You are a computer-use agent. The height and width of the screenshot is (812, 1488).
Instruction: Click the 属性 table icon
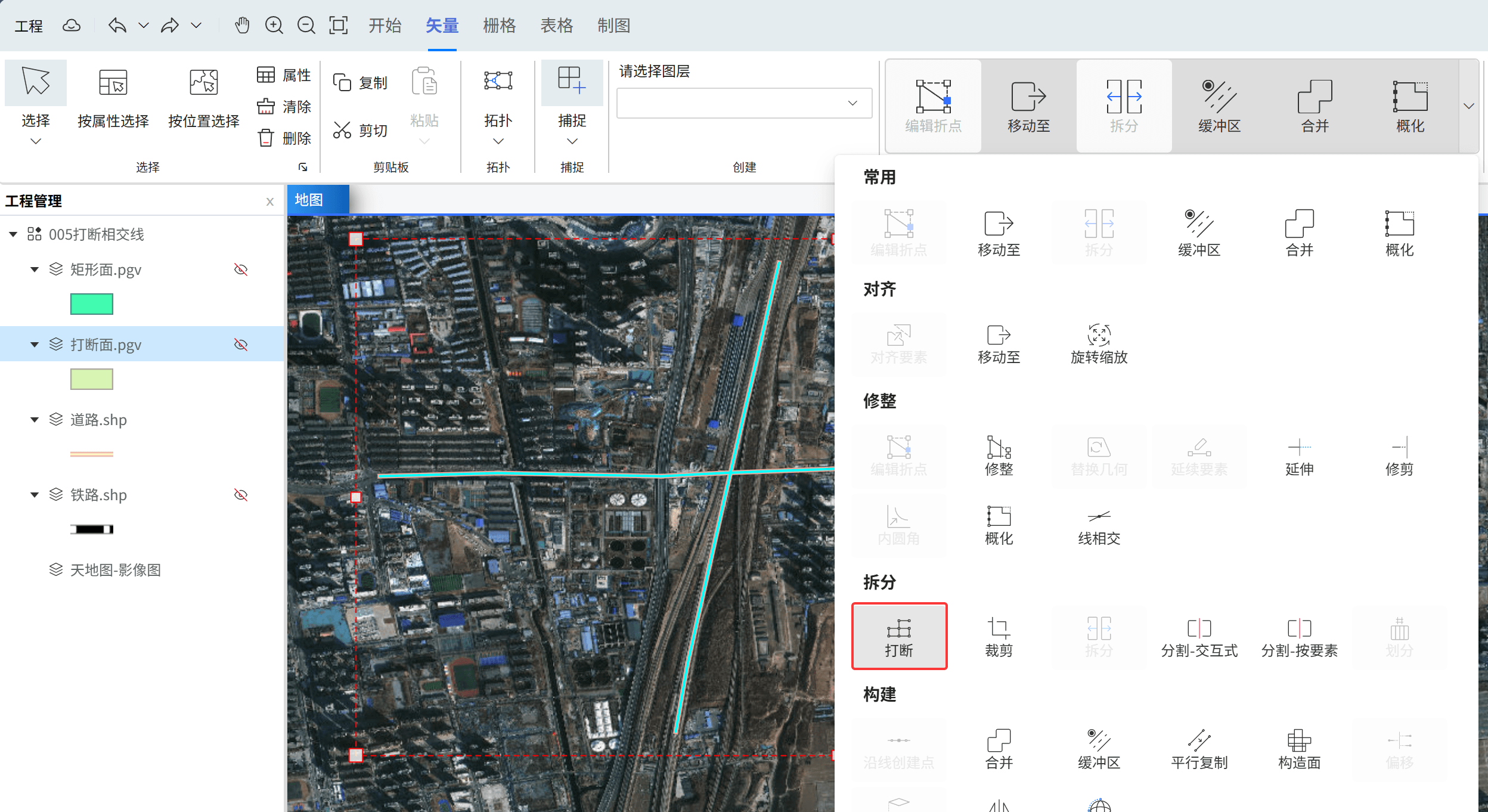284,75
